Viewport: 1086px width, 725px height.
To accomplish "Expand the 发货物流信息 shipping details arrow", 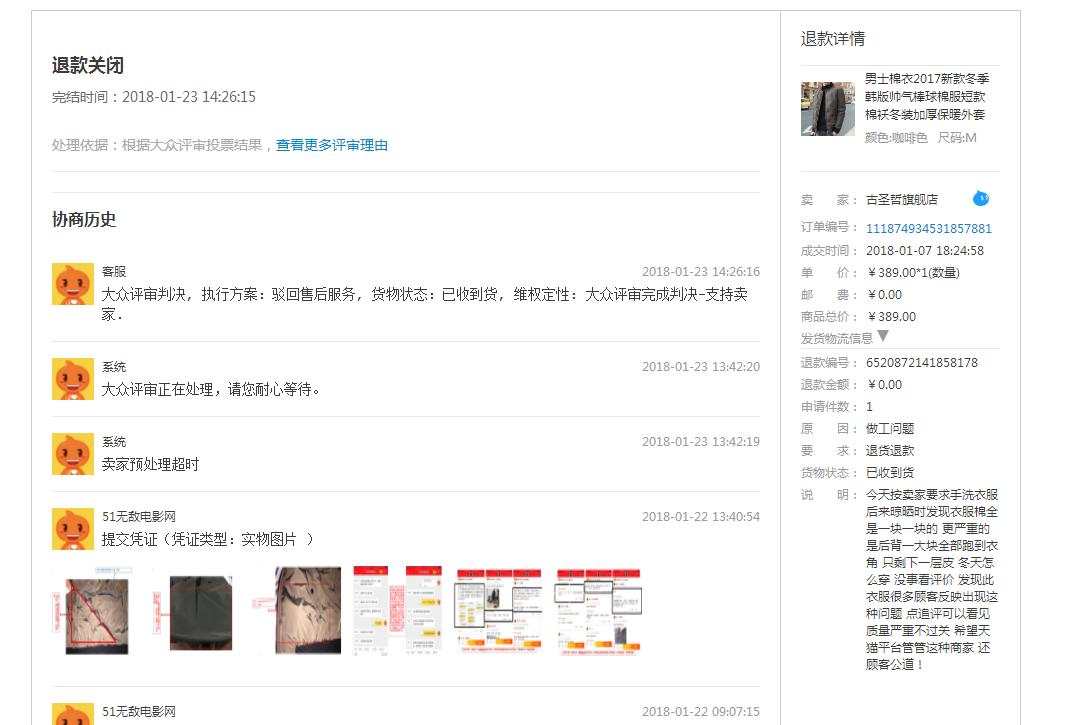I will (882, 336).
